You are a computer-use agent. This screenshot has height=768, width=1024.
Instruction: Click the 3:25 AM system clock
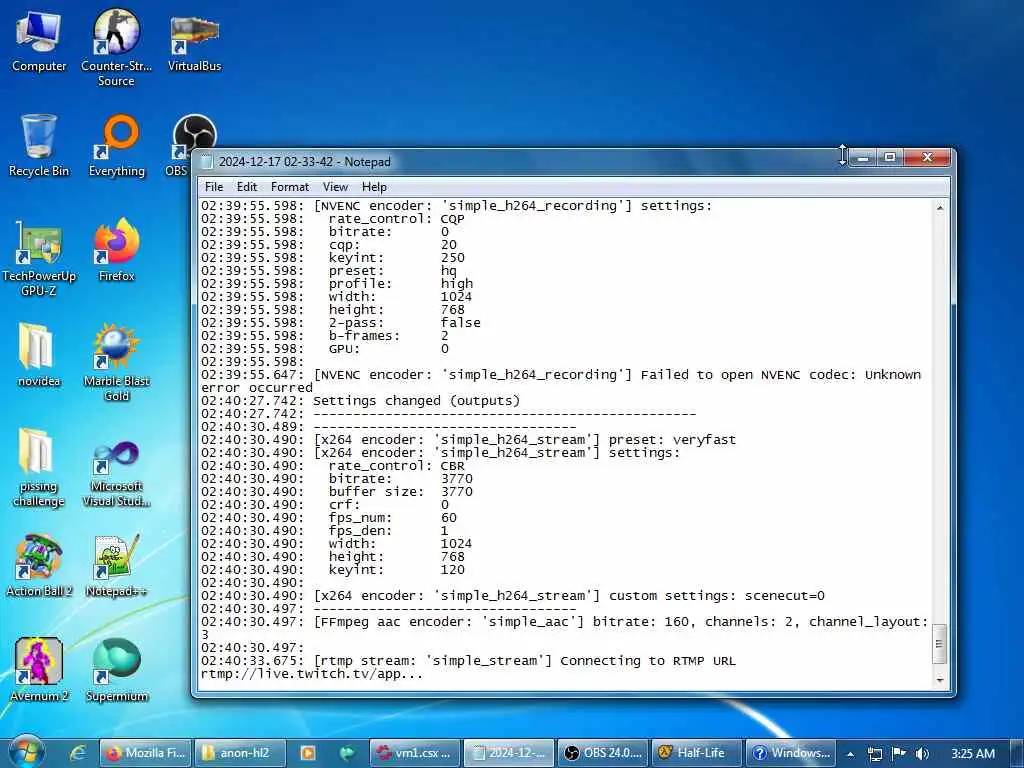(972, 754)
